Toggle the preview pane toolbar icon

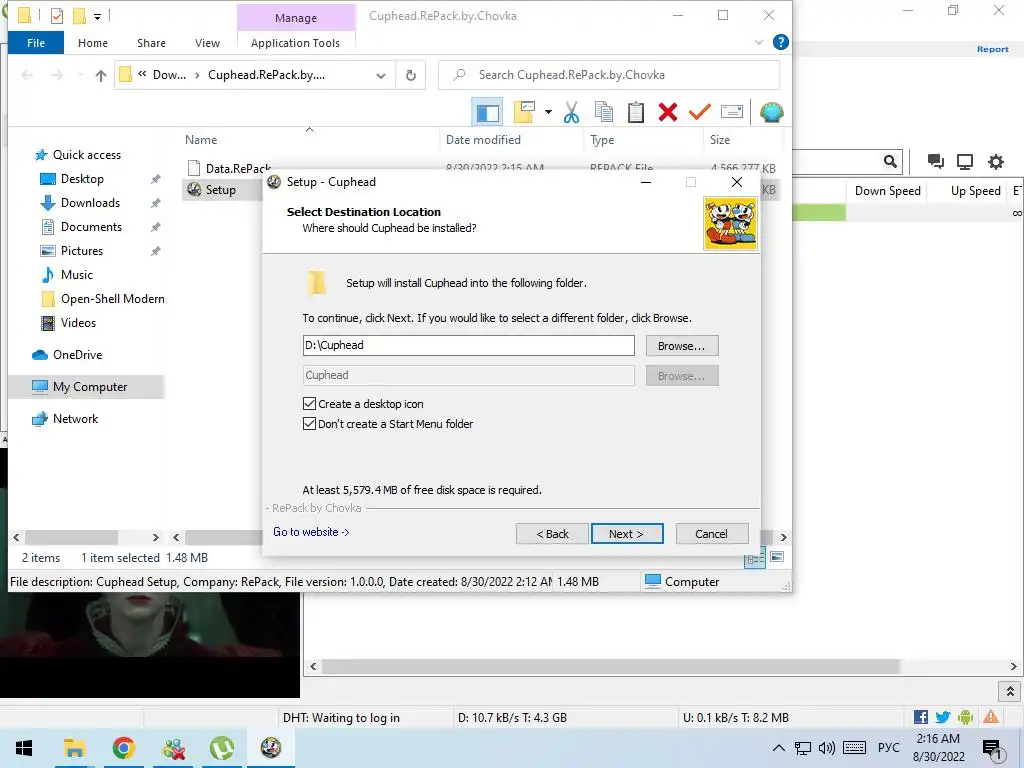click(x=487, y=112)
